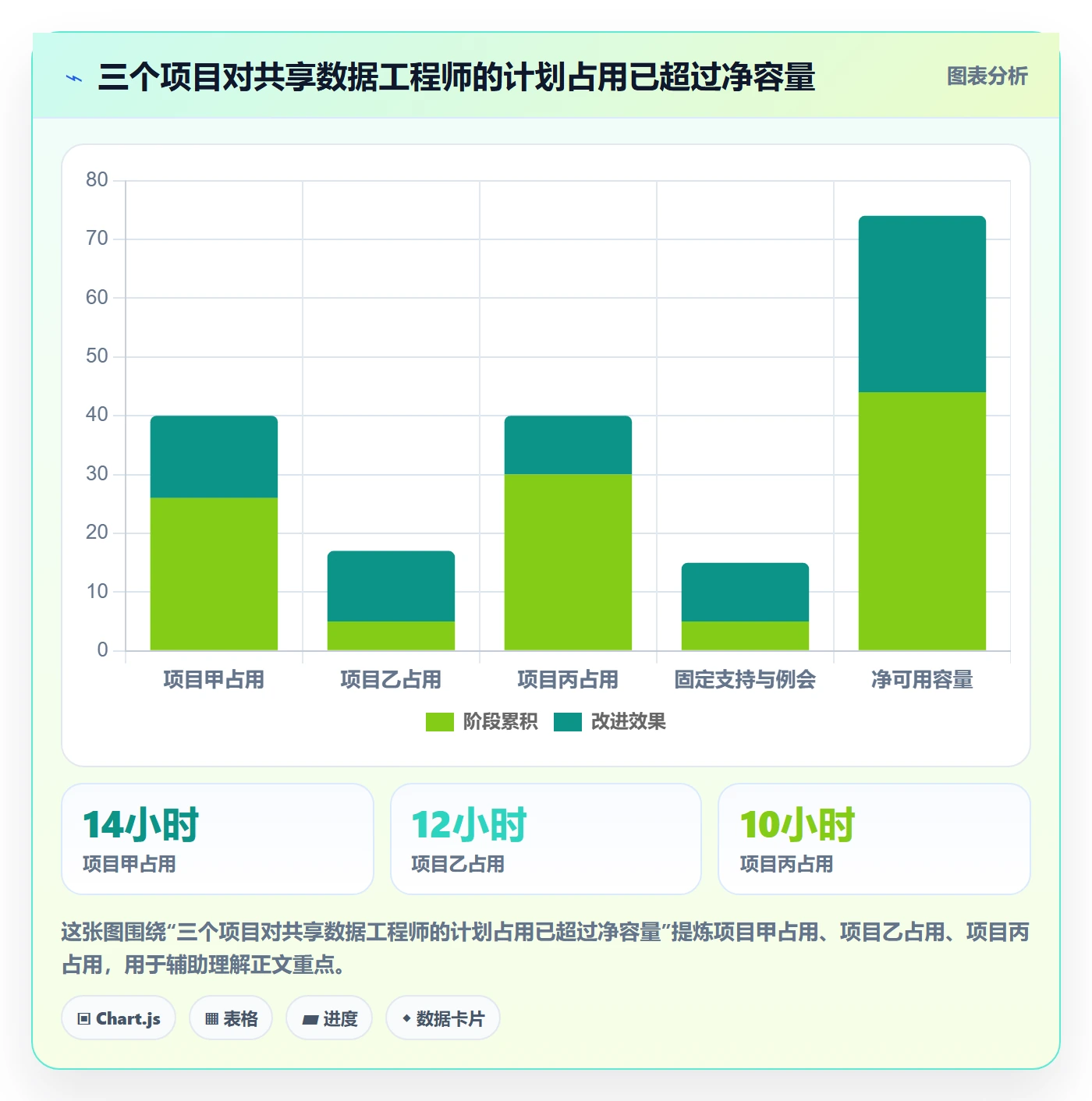The height and width of the screenshot is (1101, 1092).
Task: Select the 进度 tag
Action: tap(329, 1018)
